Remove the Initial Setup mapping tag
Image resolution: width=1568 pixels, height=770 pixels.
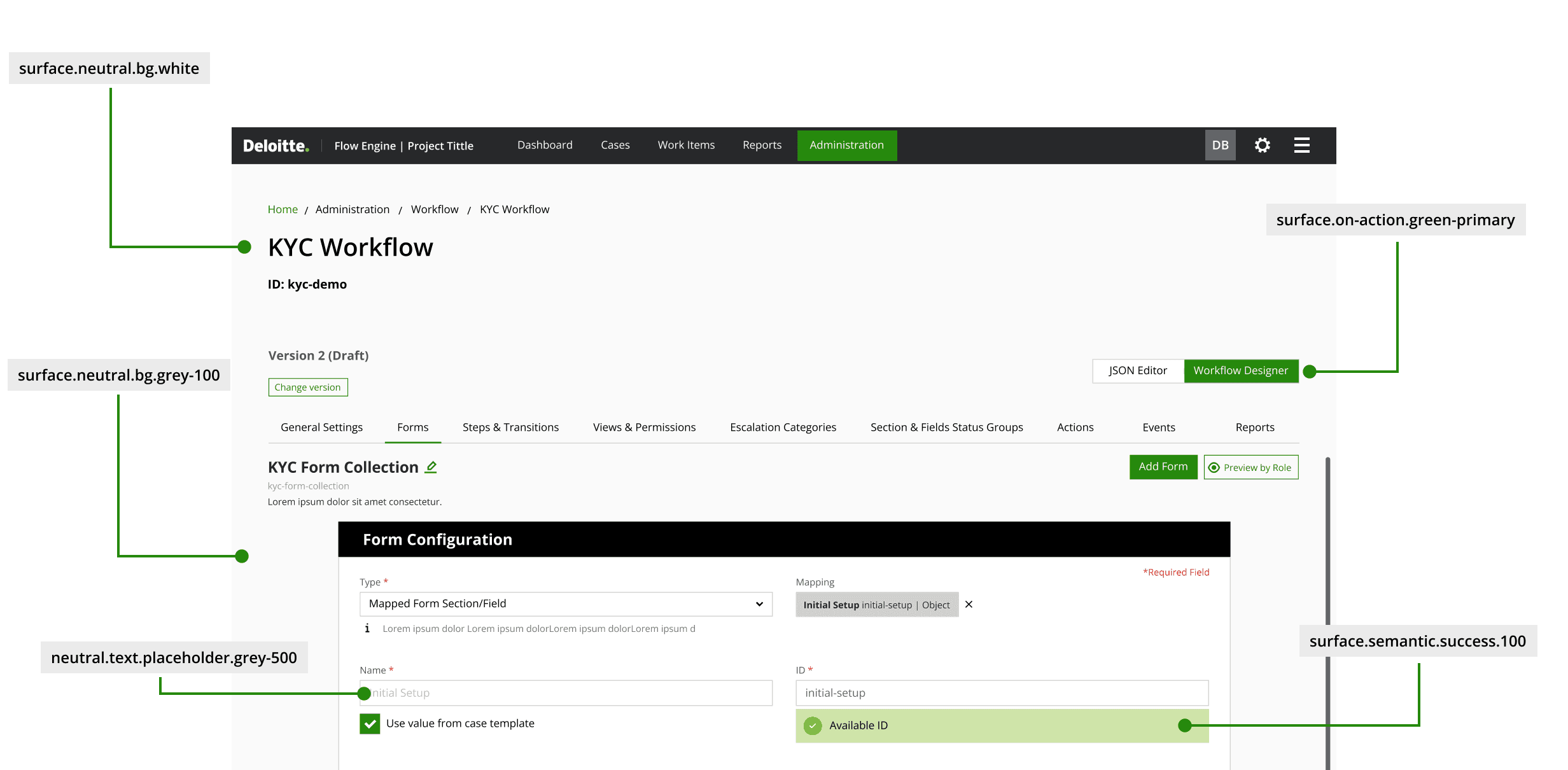coord(969,605)
